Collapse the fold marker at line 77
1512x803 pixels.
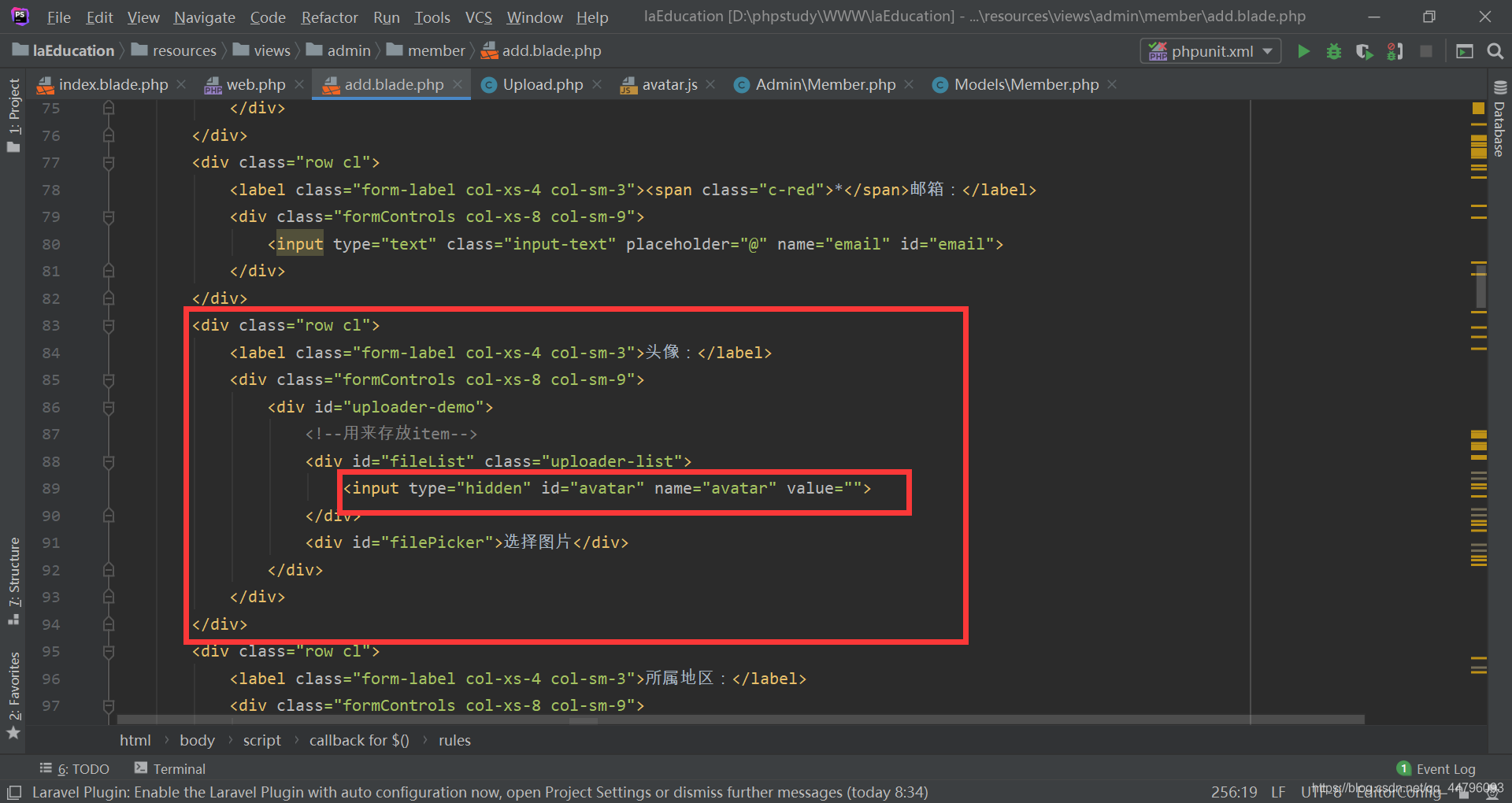tap(109, 163)
